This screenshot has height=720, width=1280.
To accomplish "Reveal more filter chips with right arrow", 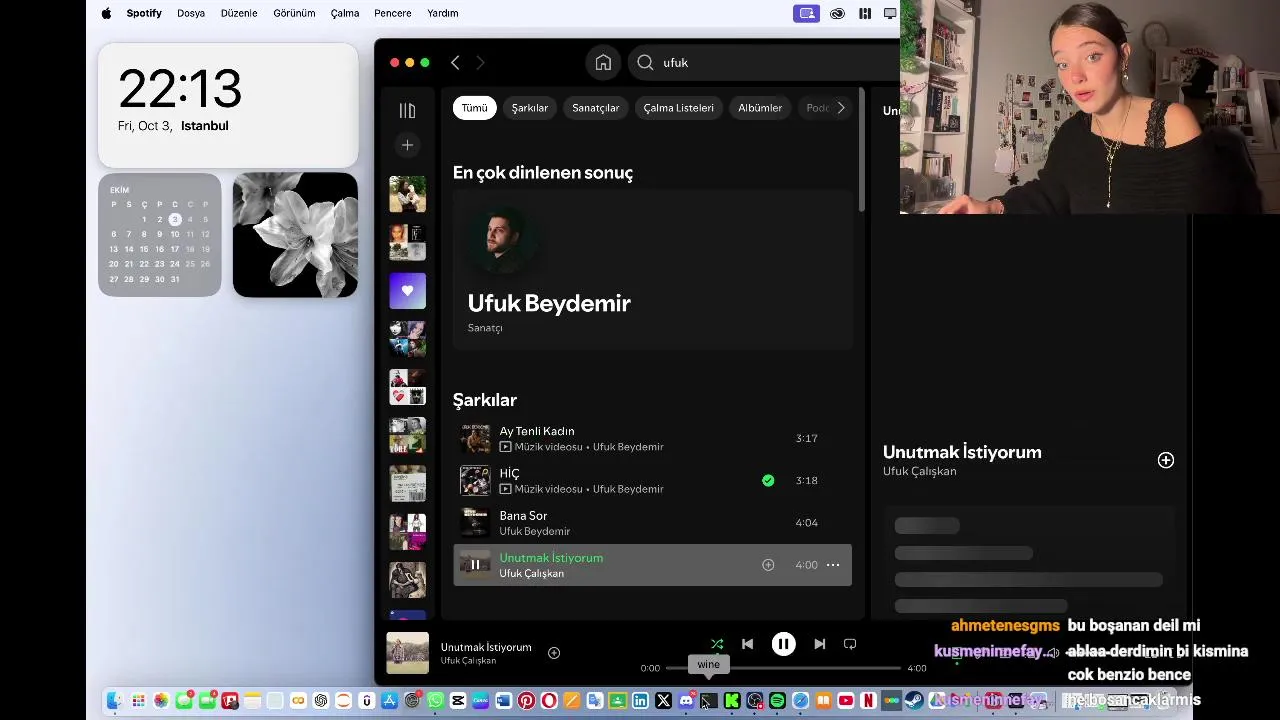I will coord(841,108).
